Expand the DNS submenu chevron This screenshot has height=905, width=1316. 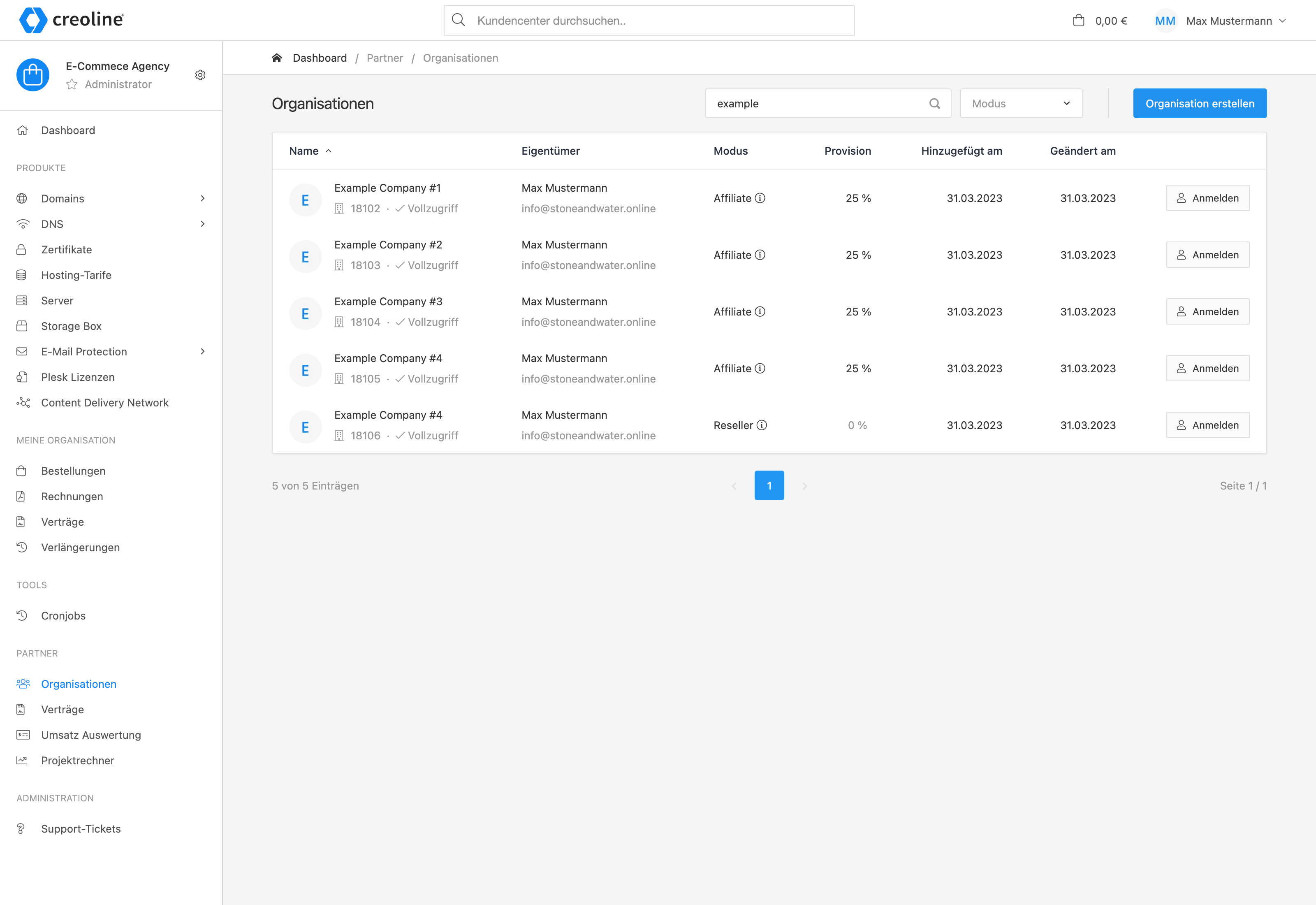pos(202,224)
